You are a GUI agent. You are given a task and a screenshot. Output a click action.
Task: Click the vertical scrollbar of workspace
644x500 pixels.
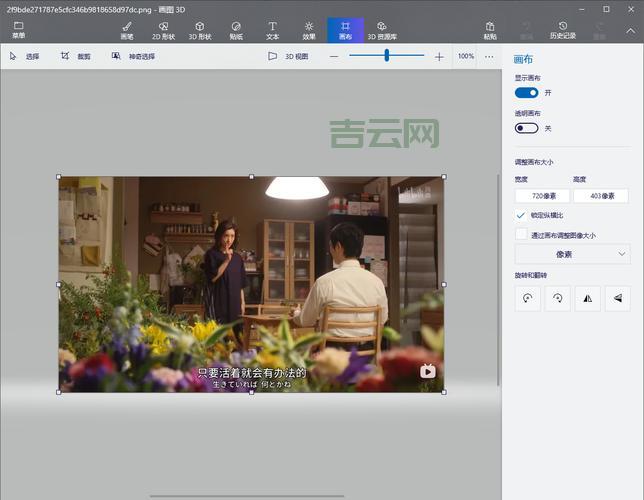[499, 279]
